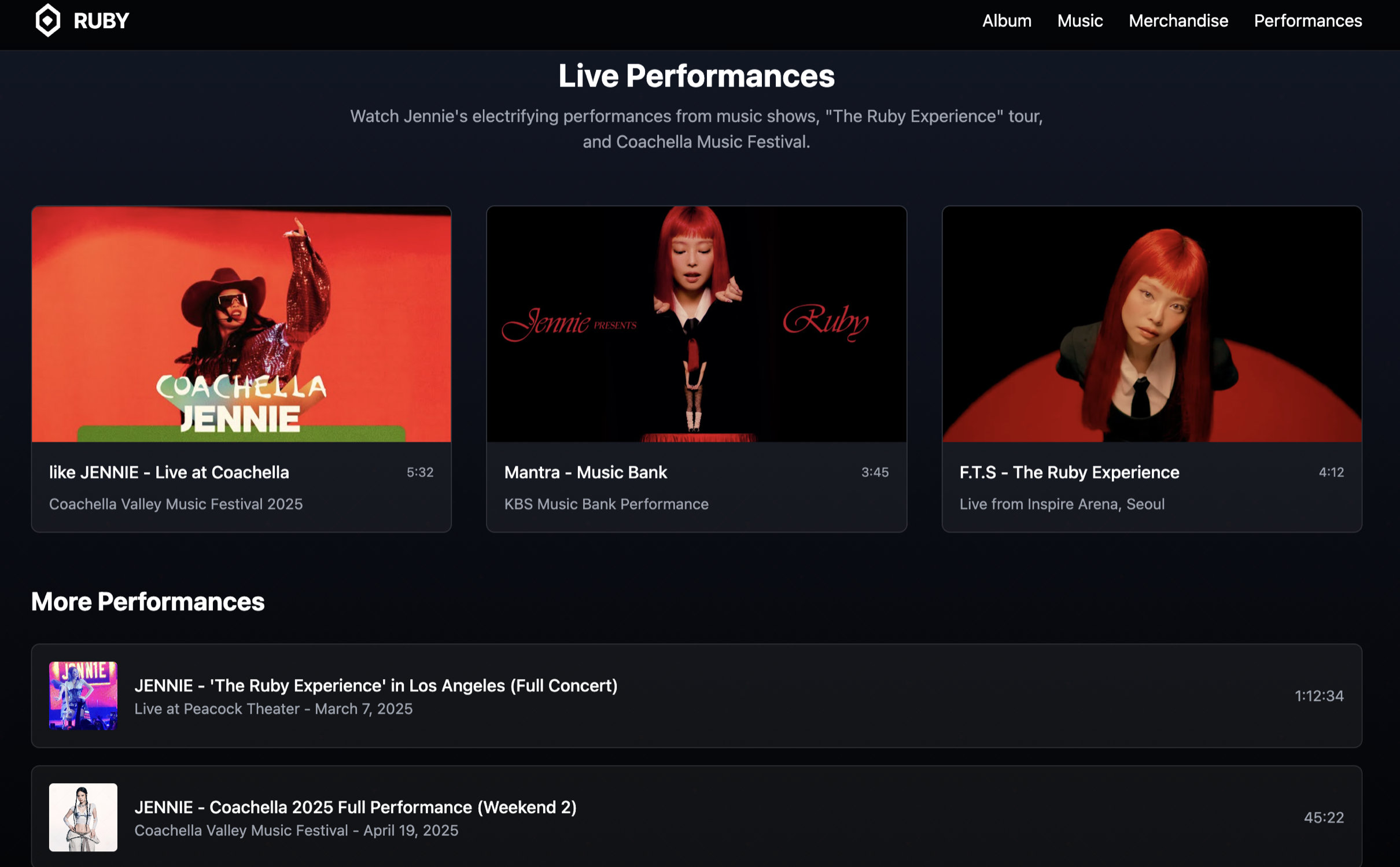
Task: Open the Los Angeles full concert small thumbnail
Action: click(x=83, y=696)
